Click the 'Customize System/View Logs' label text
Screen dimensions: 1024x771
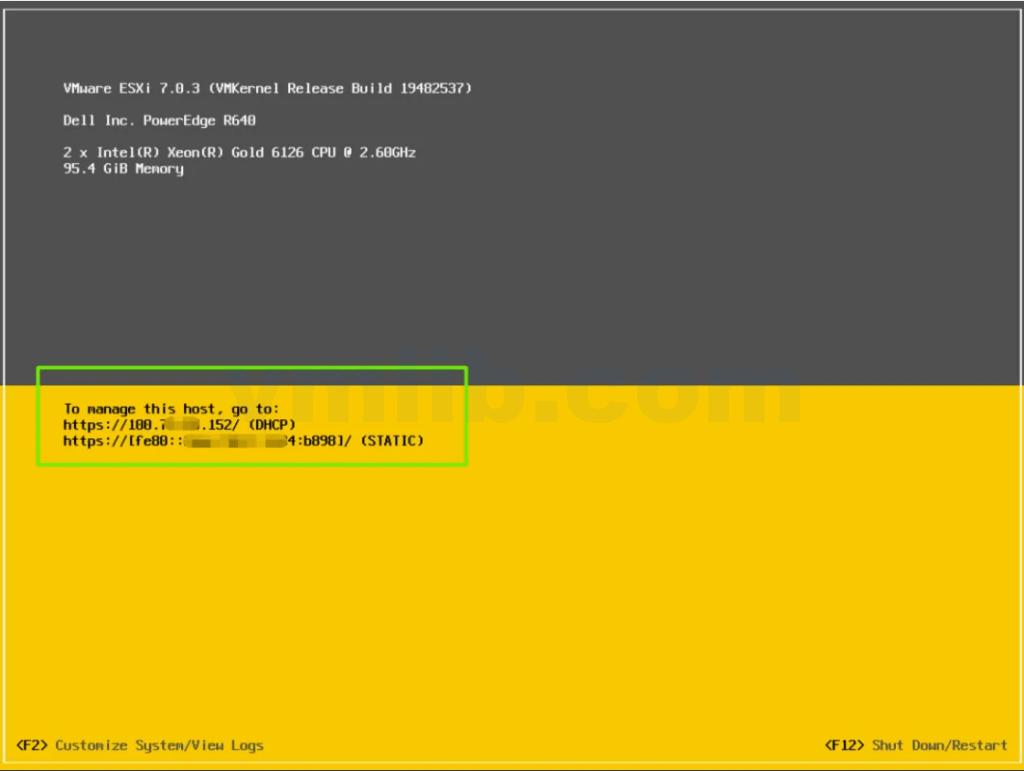[159, 745]
